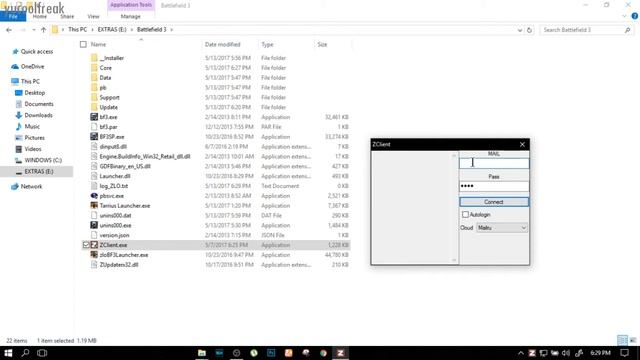Viewport: 640px width, 360px height.
Task: Click EXTRAS (E:) in the address breadcrumb
Action: pyautogui.click(x=112, y=30)
